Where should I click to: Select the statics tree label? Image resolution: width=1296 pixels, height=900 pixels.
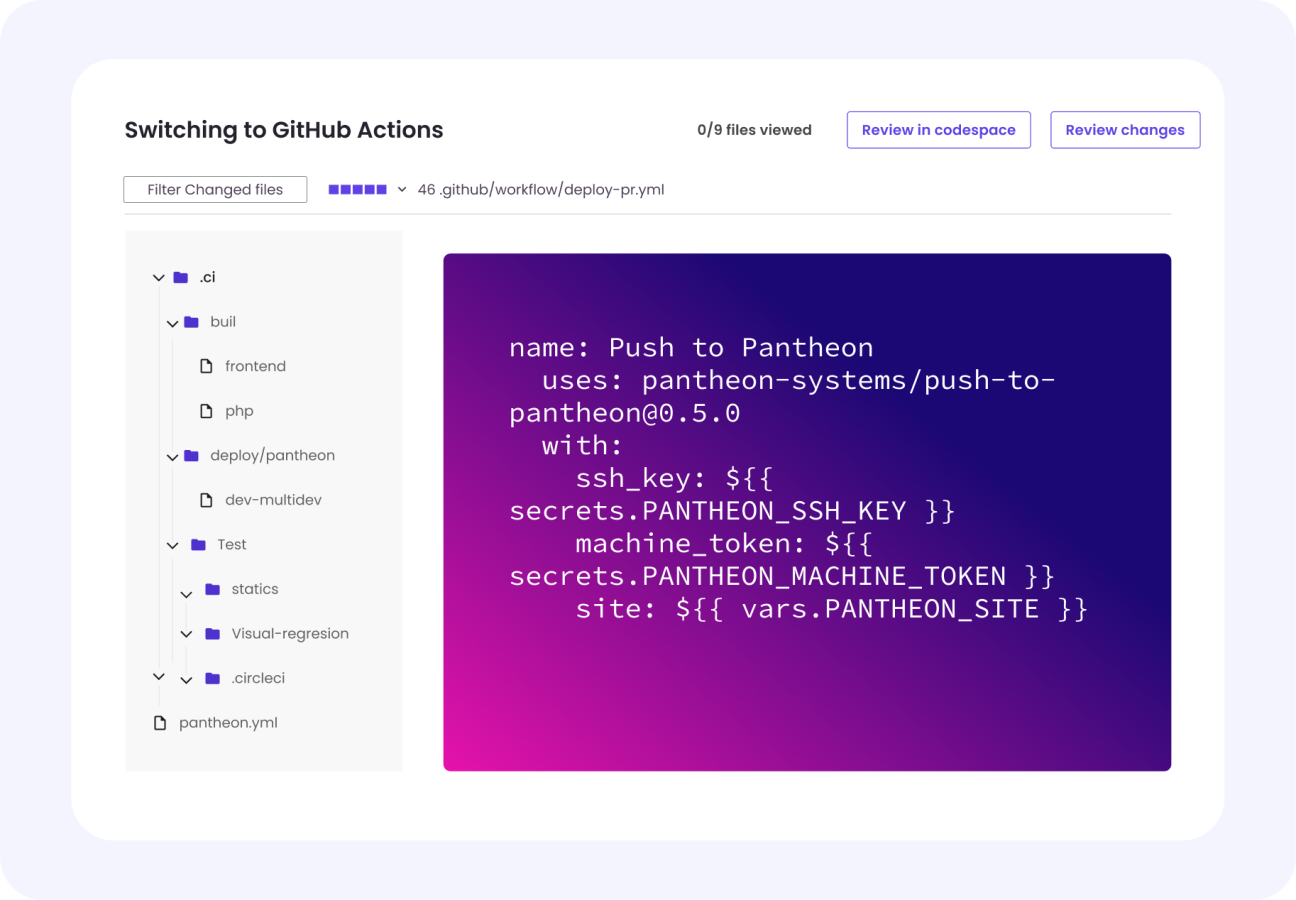pos(255,589)
